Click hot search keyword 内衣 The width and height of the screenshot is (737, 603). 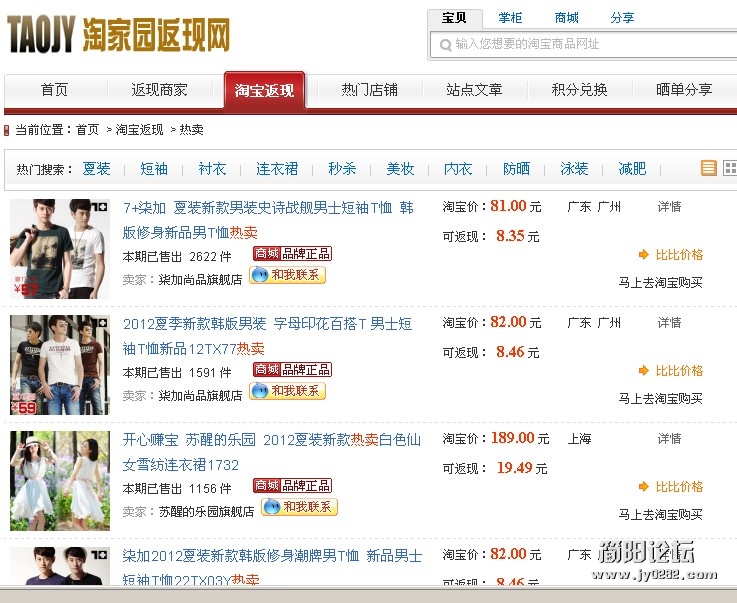(458, 168)
